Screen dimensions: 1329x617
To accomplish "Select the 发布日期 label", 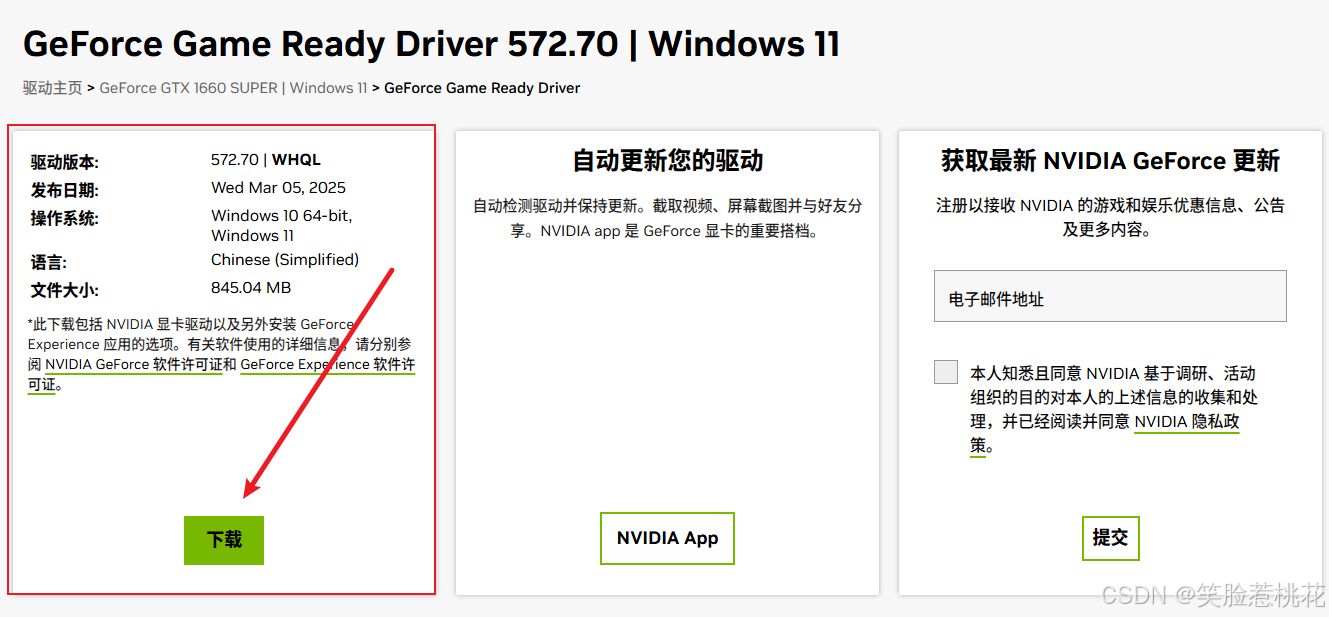I will pyautogui.click(x=65, y=190).
